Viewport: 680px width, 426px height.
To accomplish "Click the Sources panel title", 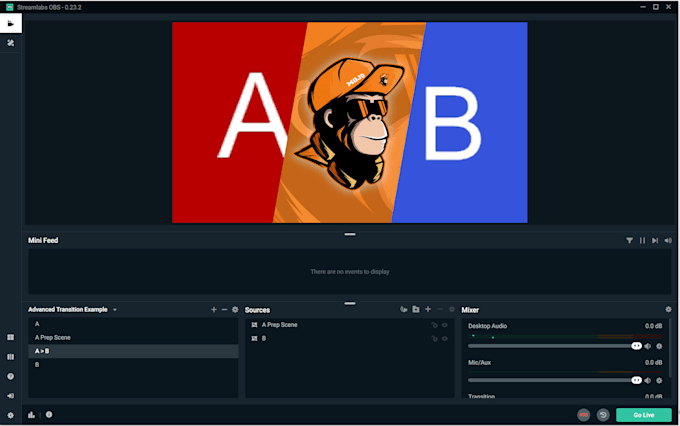I will point(257,310).
